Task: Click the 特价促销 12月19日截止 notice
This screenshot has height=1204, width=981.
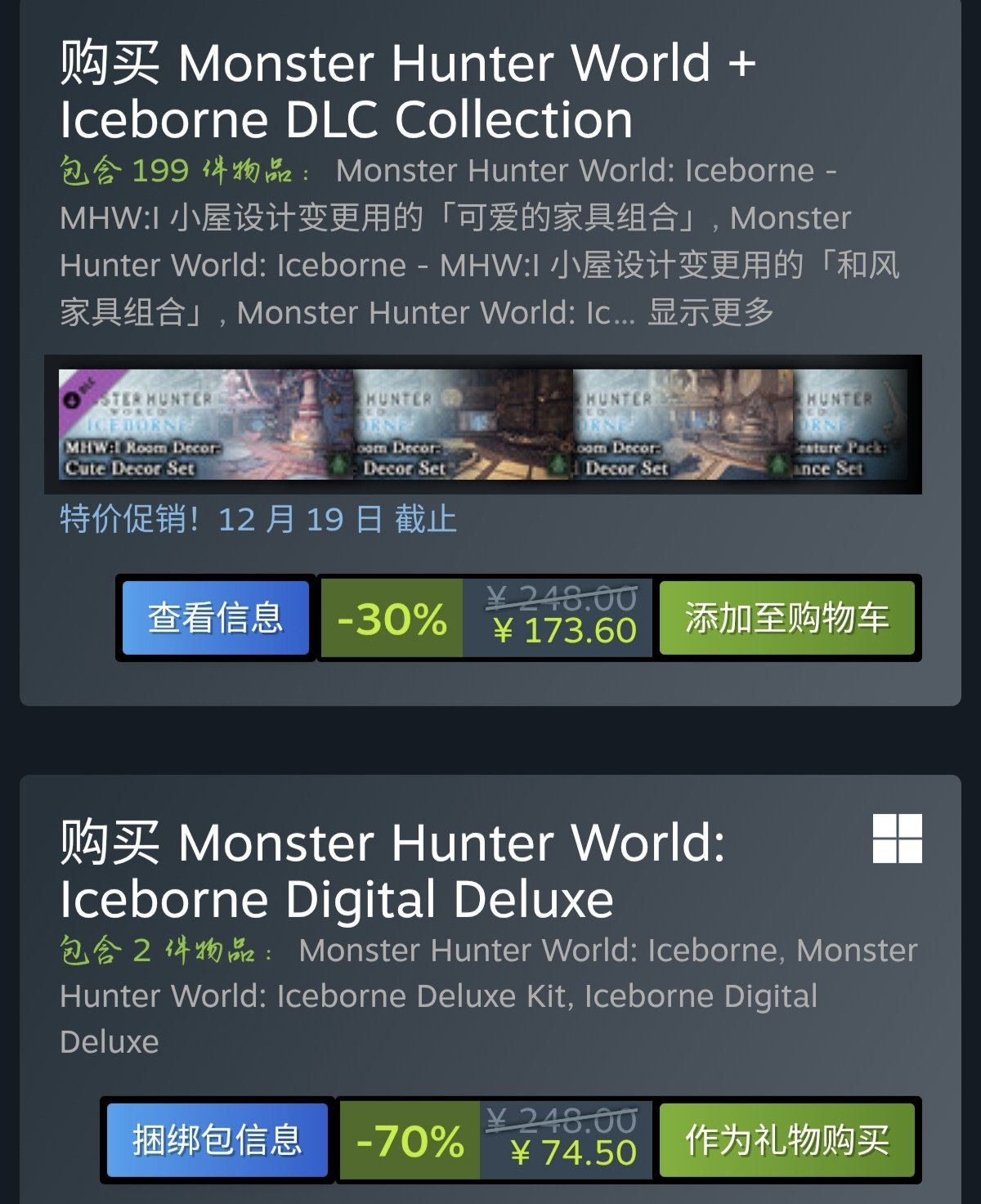Action: point(258,519)
